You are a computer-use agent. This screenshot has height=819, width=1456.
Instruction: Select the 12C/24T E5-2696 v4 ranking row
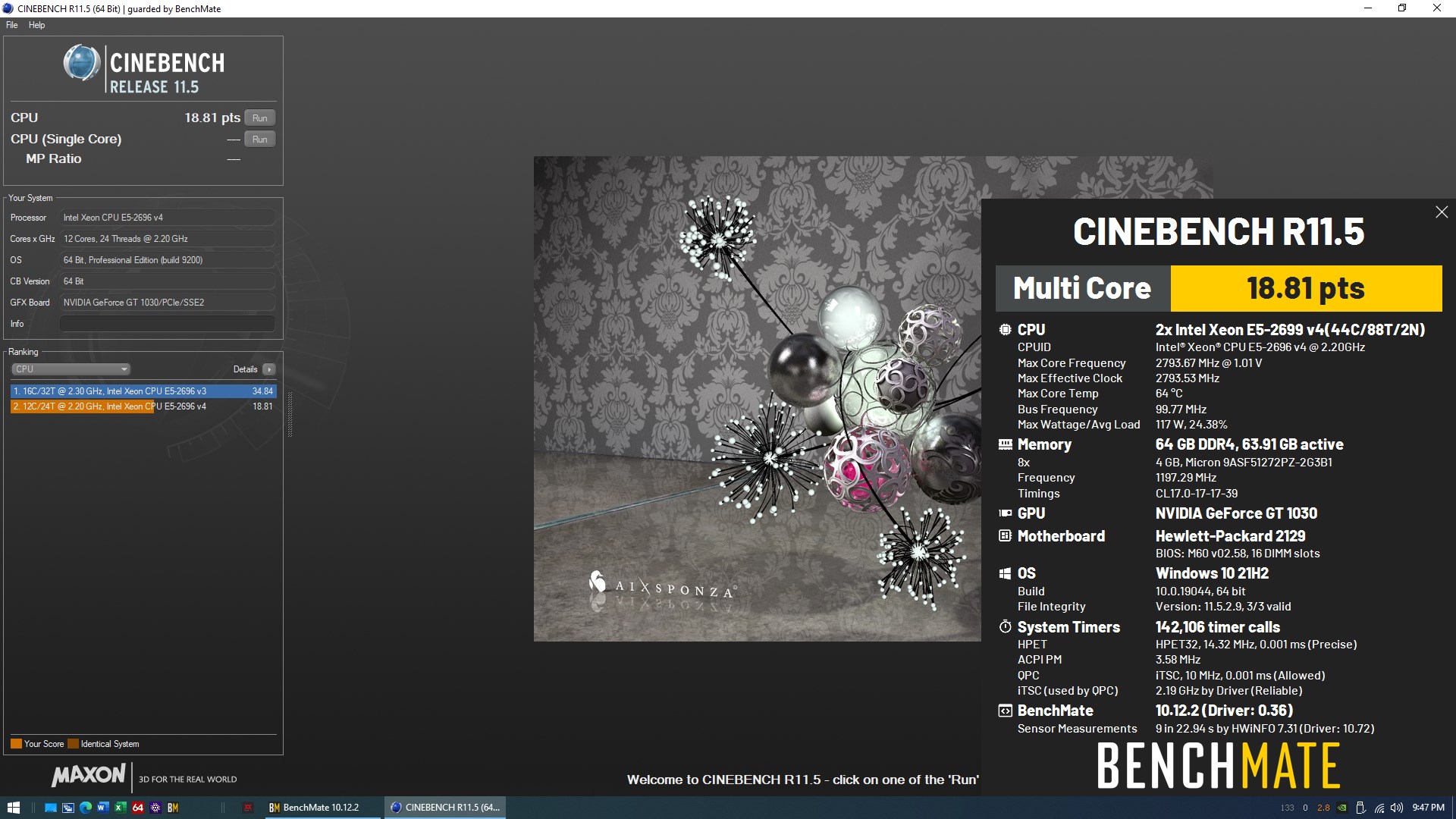[x=143, y=406]
